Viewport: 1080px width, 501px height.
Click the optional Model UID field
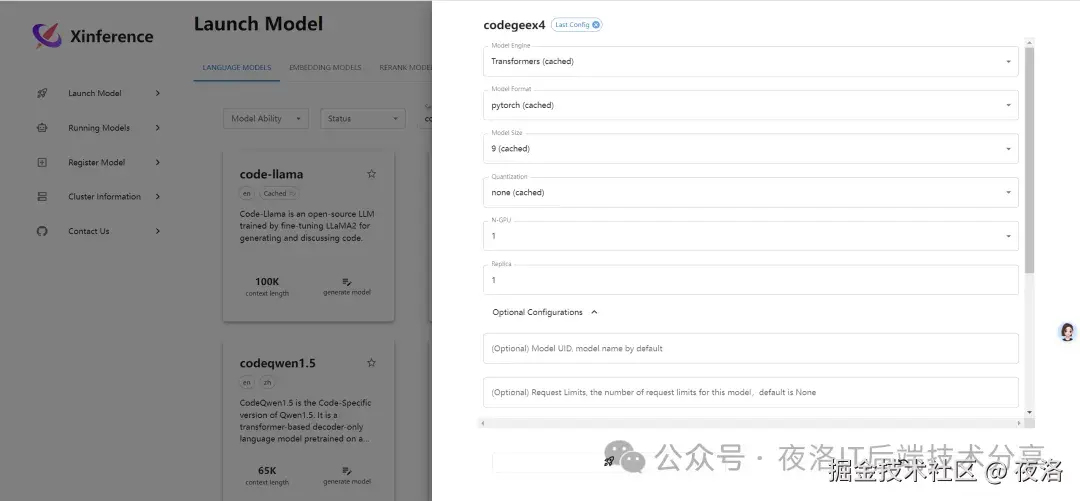750,349
